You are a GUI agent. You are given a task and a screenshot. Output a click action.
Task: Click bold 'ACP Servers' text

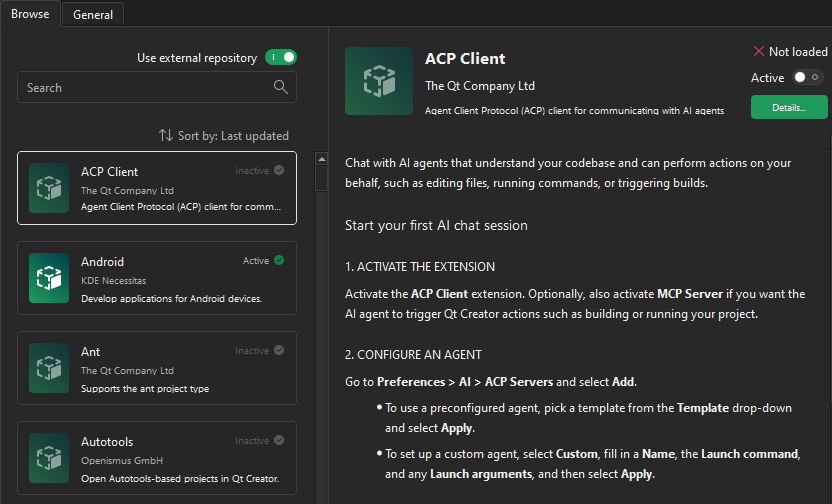(x=519, y=382)
